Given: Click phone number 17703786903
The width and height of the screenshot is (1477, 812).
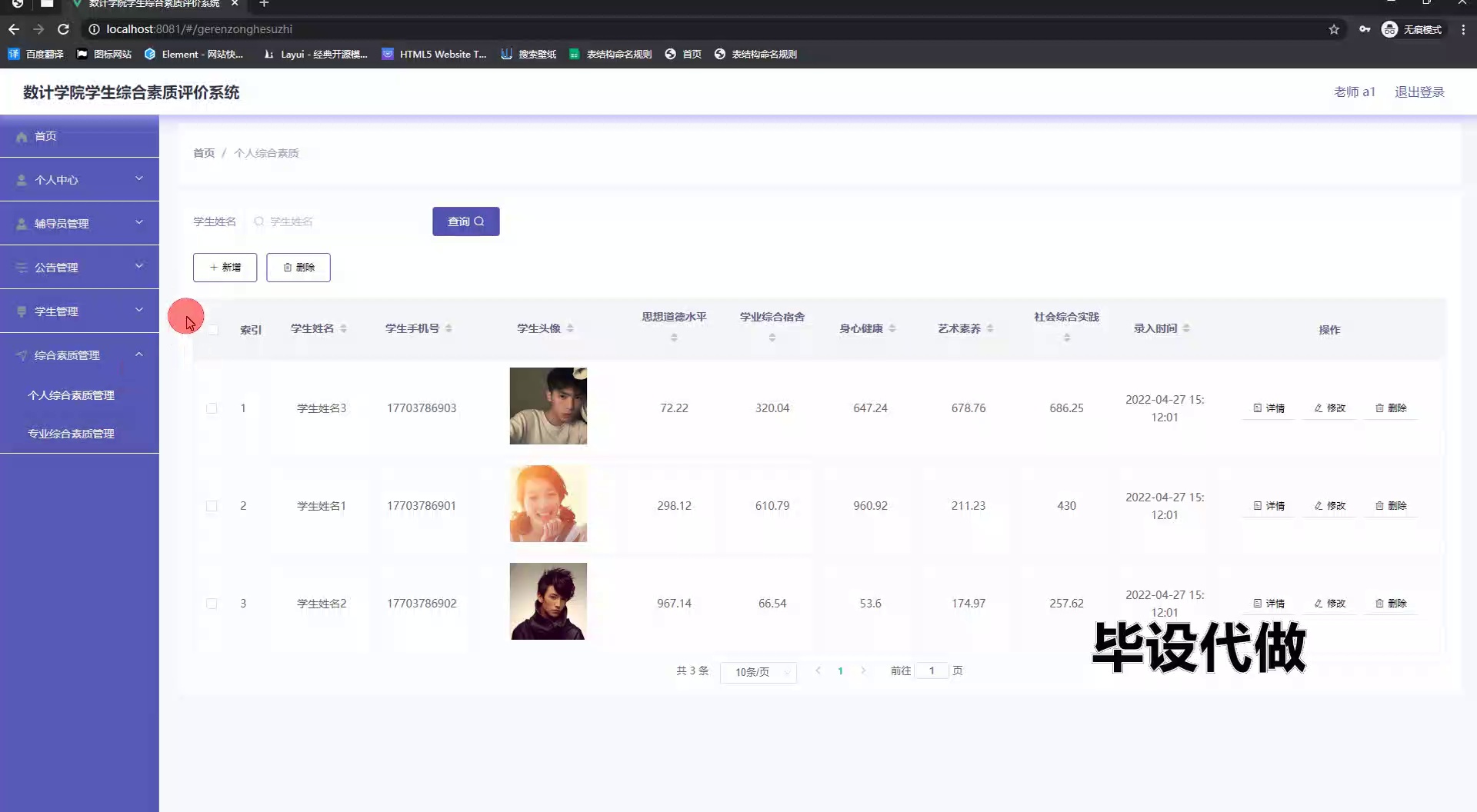Looking at the screenshot, I should tap(422, 408).
